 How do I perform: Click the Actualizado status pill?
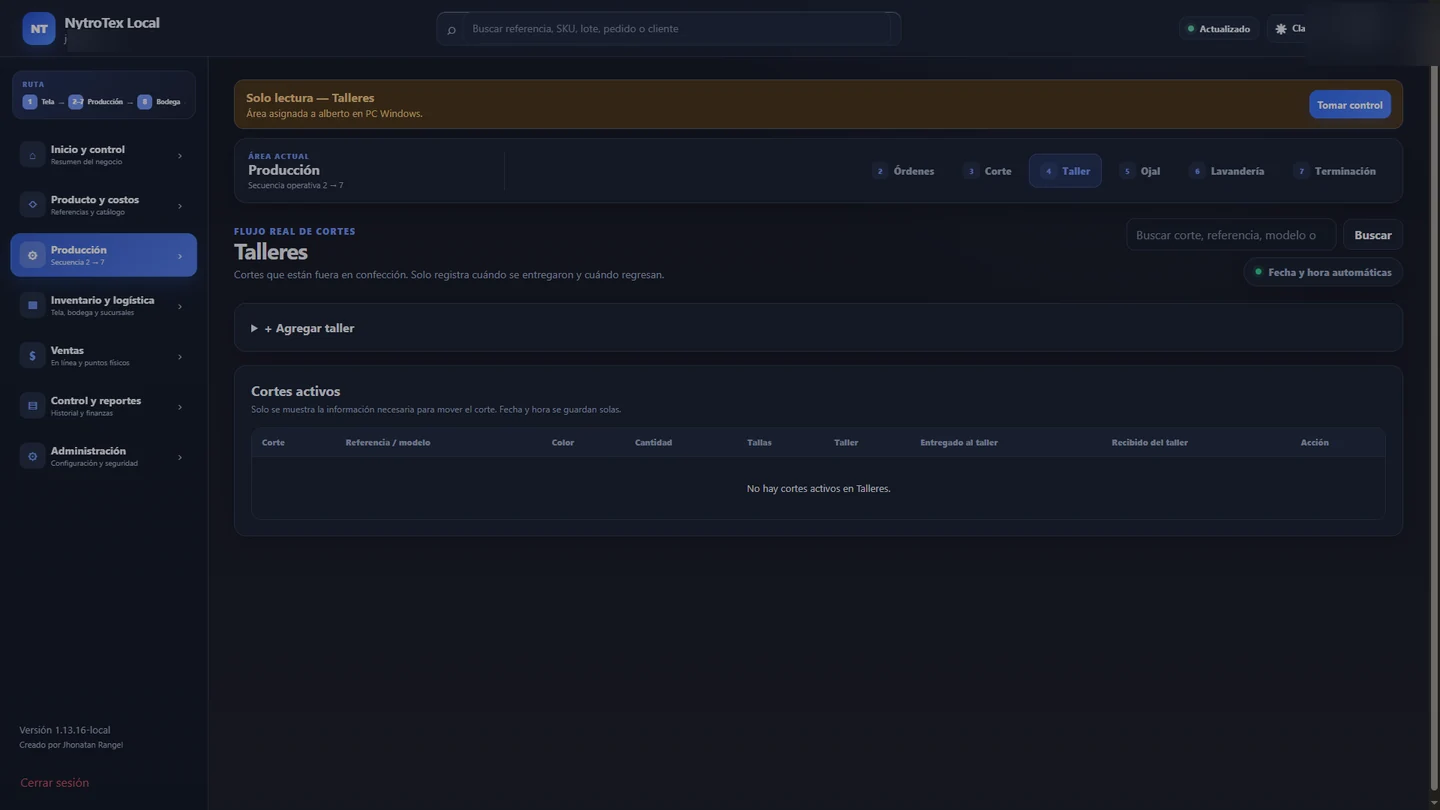point(1218,29)
